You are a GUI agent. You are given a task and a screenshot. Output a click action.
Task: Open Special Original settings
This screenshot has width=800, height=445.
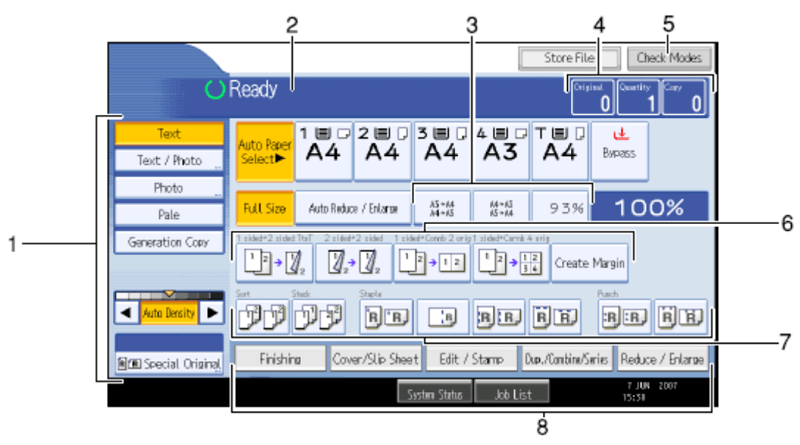(x=169, y=363)
